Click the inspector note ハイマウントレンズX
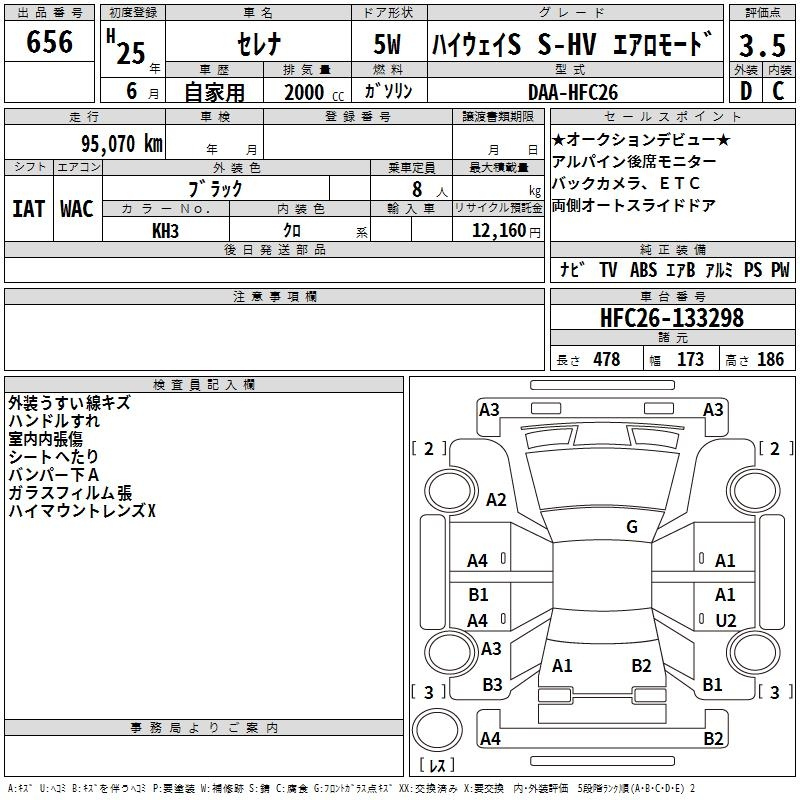The width and height of the screenshot is (800, 800). [x=82, y=511]
